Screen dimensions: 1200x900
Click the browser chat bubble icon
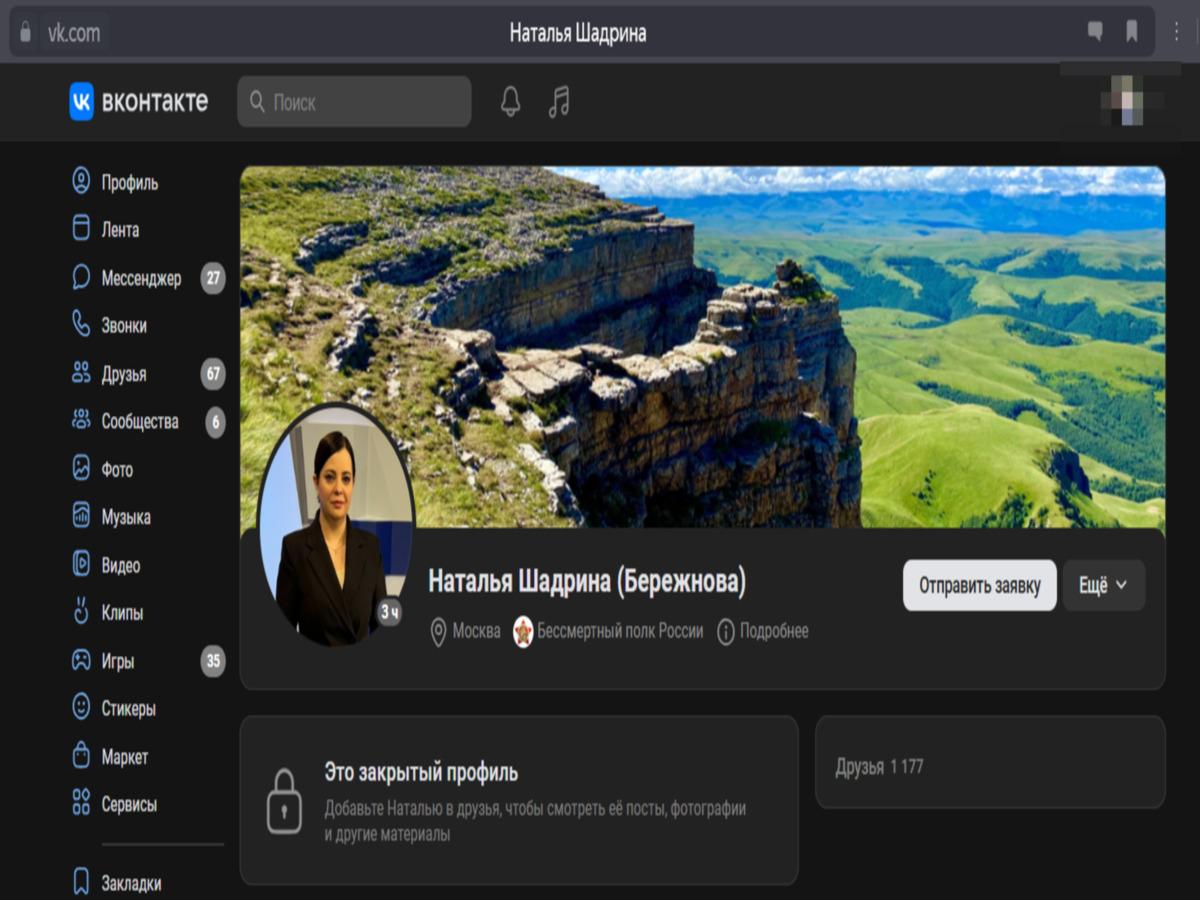coord(1095,32)
